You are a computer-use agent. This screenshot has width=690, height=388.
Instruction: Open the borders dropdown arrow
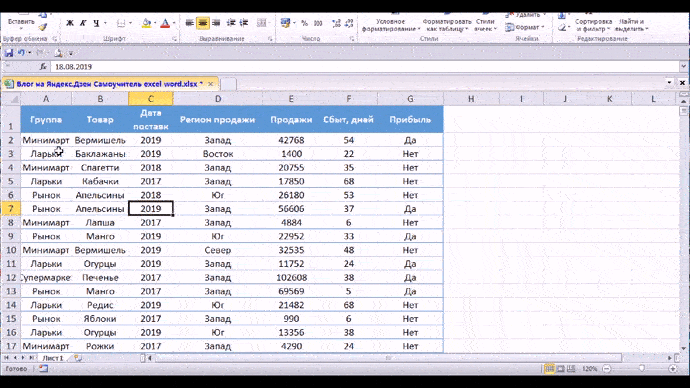coord(130,23)
